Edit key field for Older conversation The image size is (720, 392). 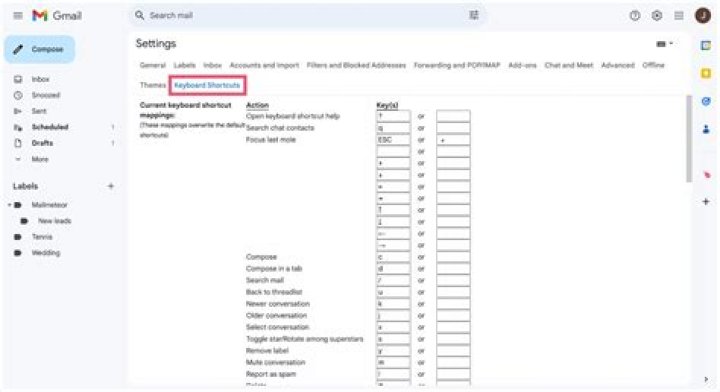393,316
